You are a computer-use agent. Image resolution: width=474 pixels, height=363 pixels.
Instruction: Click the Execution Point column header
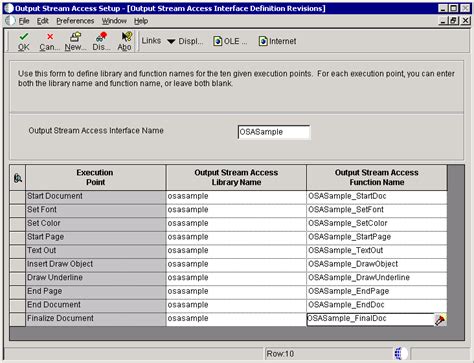click(95, 177)
